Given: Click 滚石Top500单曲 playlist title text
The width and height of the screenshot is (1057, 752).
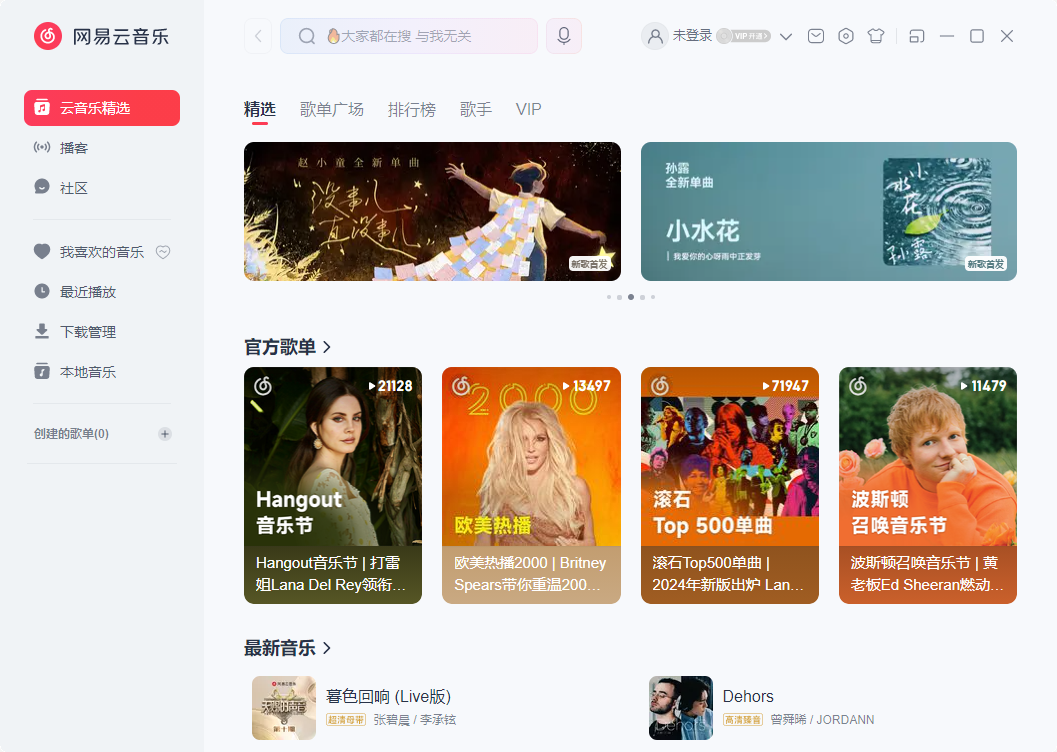Looking at the screenshot, I should 728,573.
